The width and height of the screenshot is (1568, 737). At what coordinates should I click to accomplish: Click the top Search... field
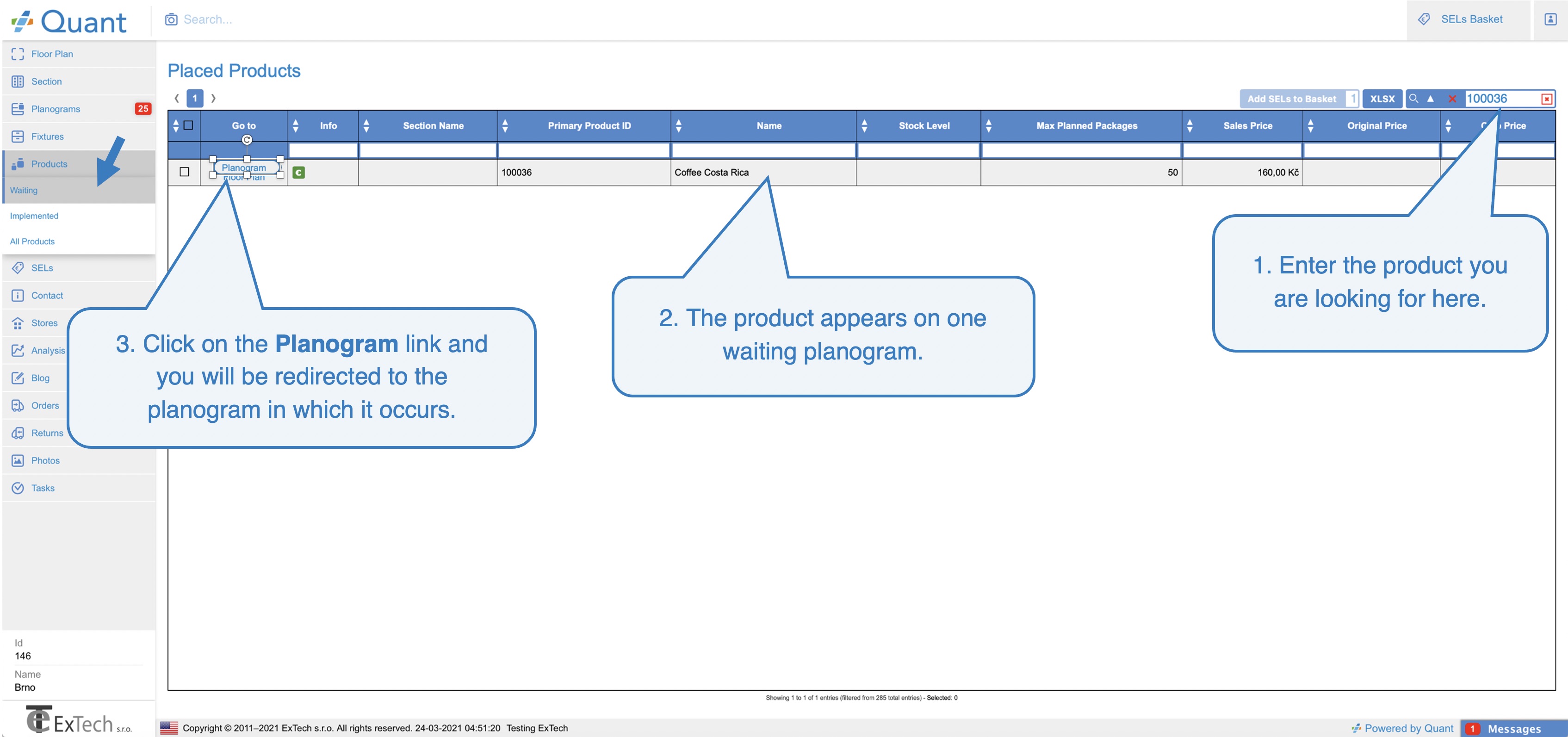[x=208, y=19]
